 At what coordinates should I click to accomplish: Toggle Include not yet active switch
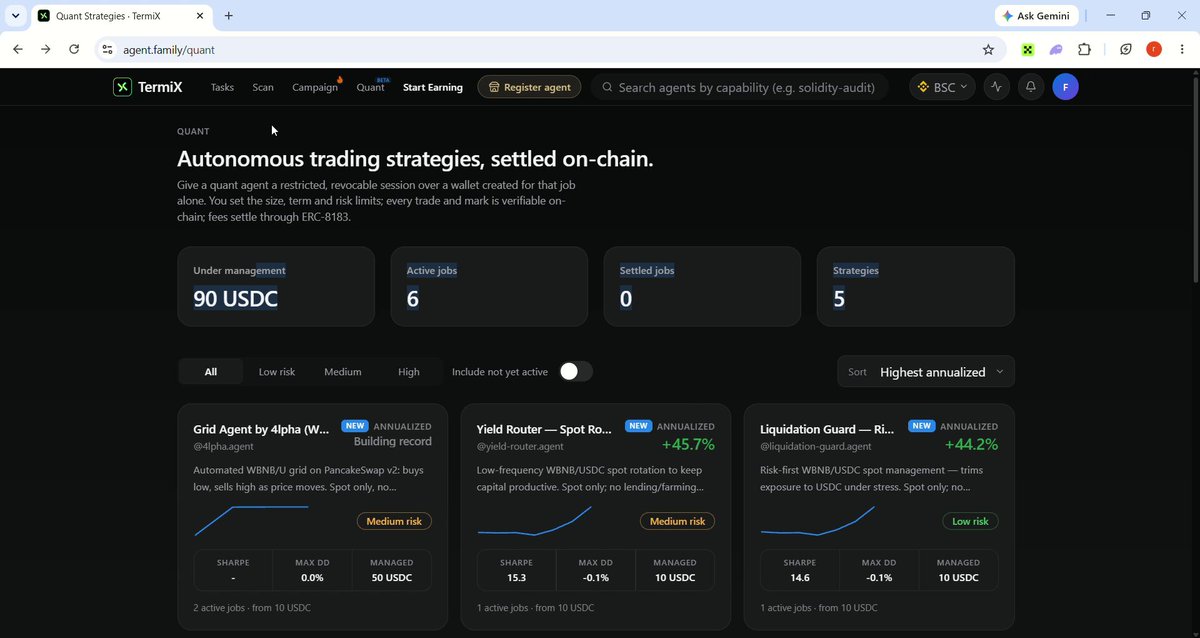(x=575, y=372)
